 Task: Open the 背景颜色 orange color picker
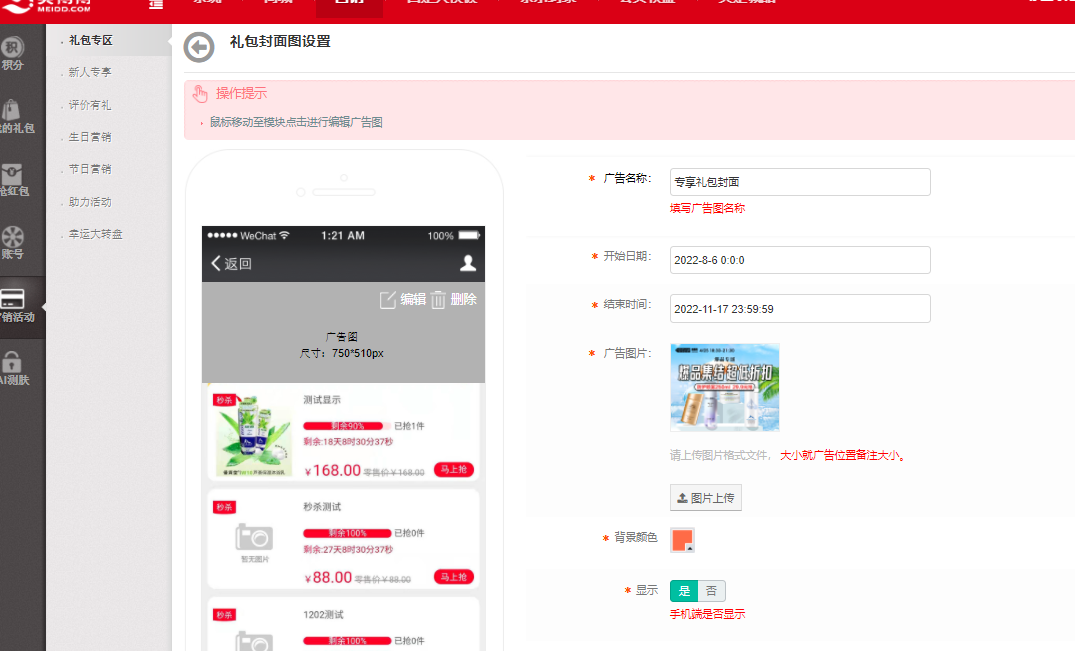pyautogui.click(x=682, y=540)
